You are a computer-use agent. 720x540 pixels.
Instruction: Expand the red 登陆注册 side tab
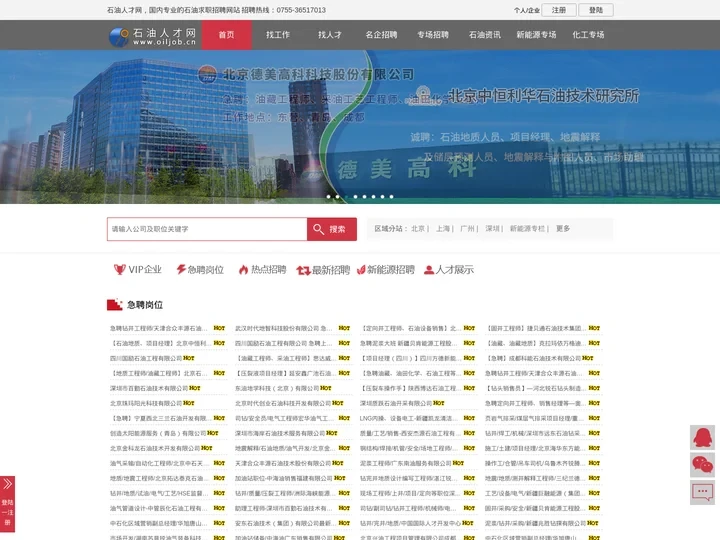coord(7,504)
